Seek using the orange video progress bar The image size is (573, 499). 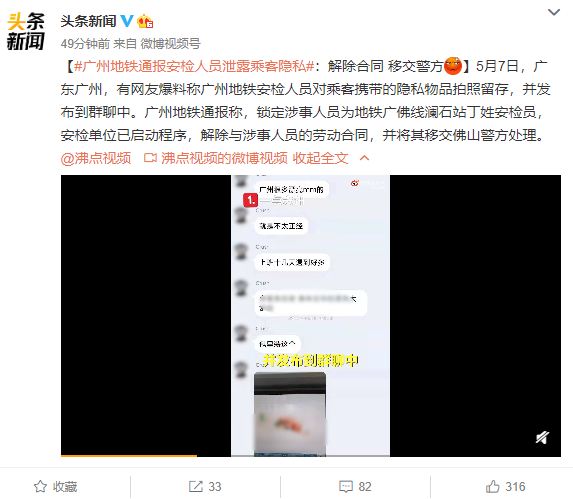point(129,456)
